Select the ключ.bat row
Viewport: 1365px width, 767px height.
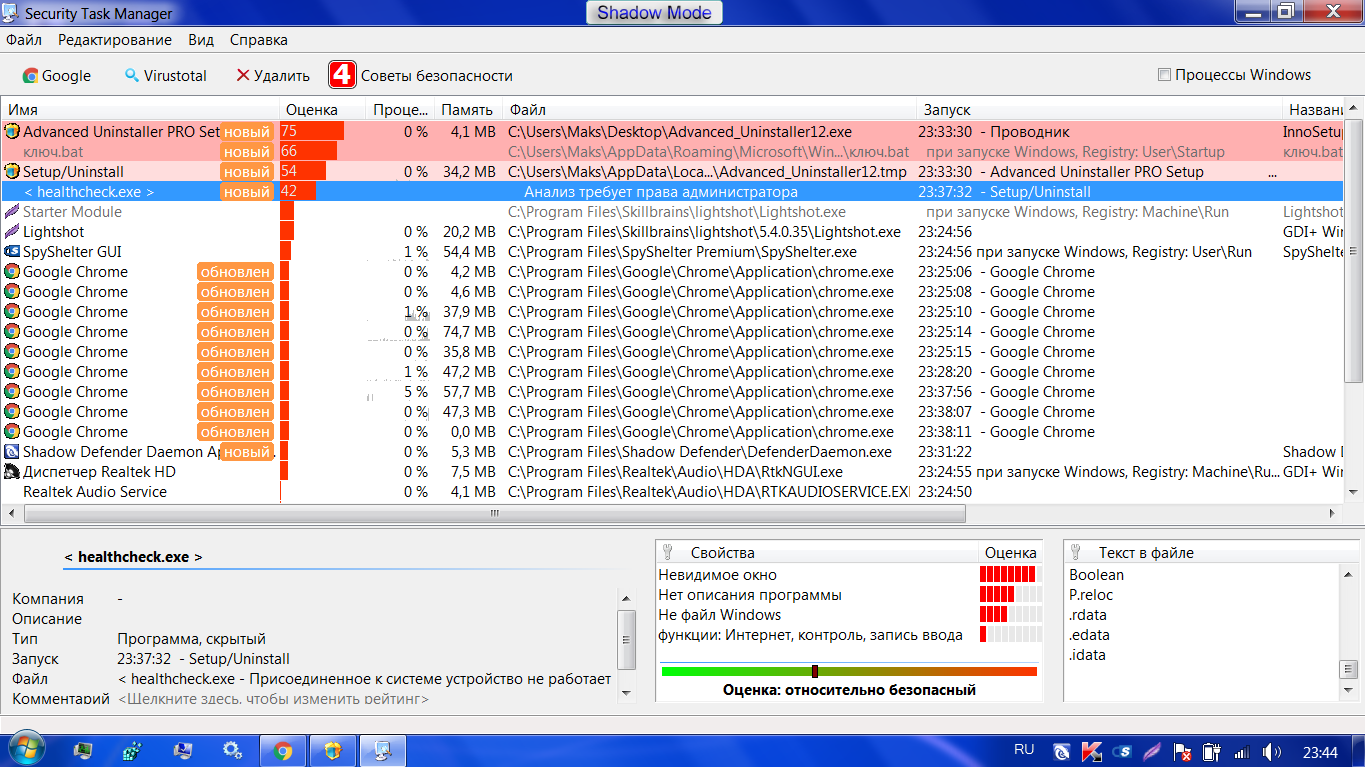(672, 152)
